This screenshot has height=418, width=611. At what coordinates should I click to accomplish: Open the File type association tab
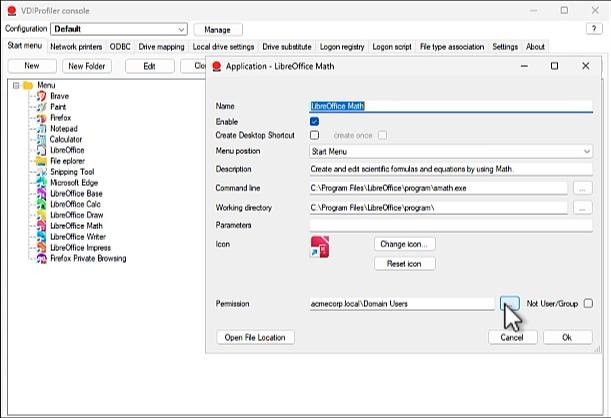pos(452,47)
